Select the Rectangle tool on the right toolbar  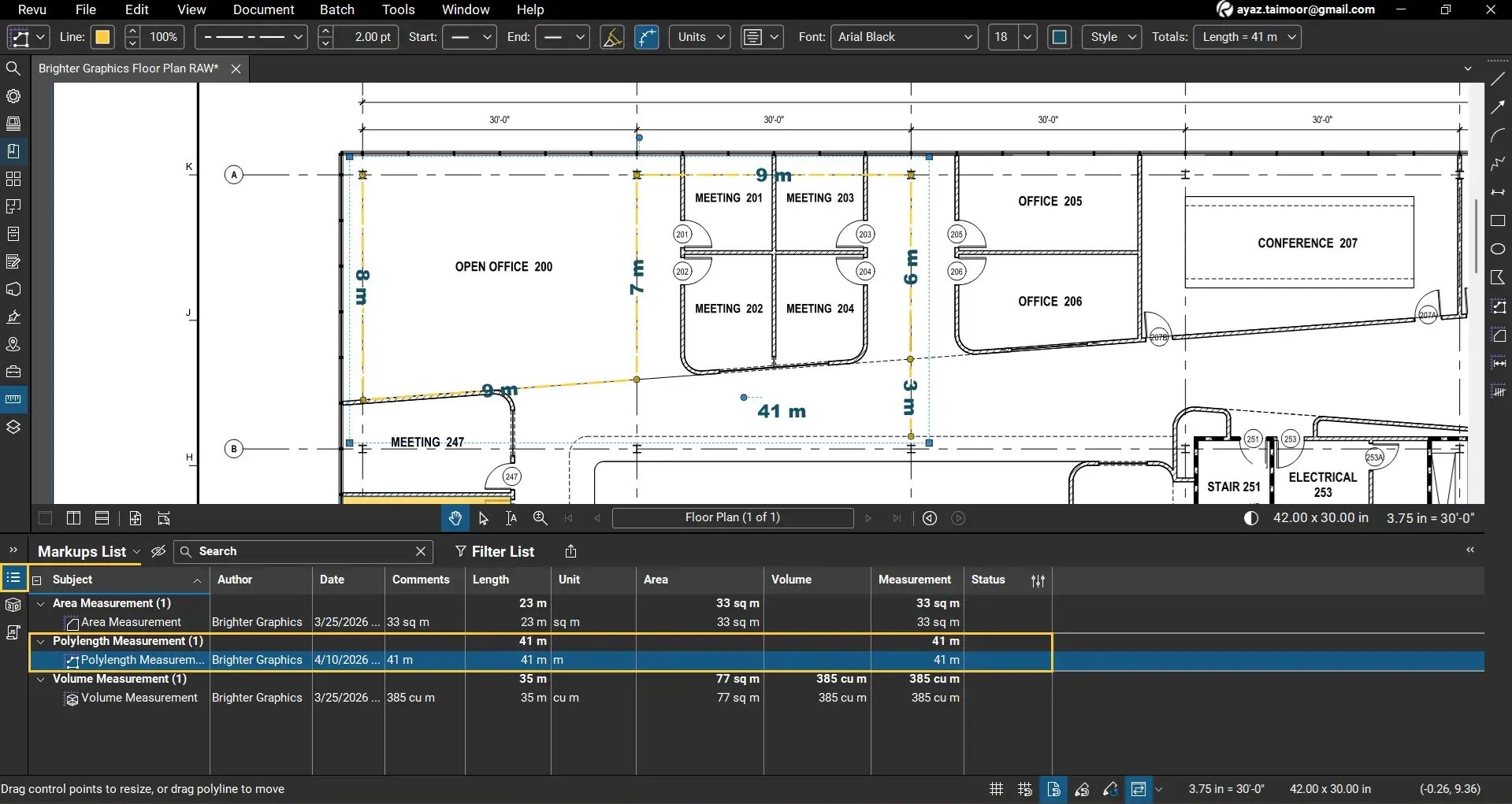click(1498, 221)
